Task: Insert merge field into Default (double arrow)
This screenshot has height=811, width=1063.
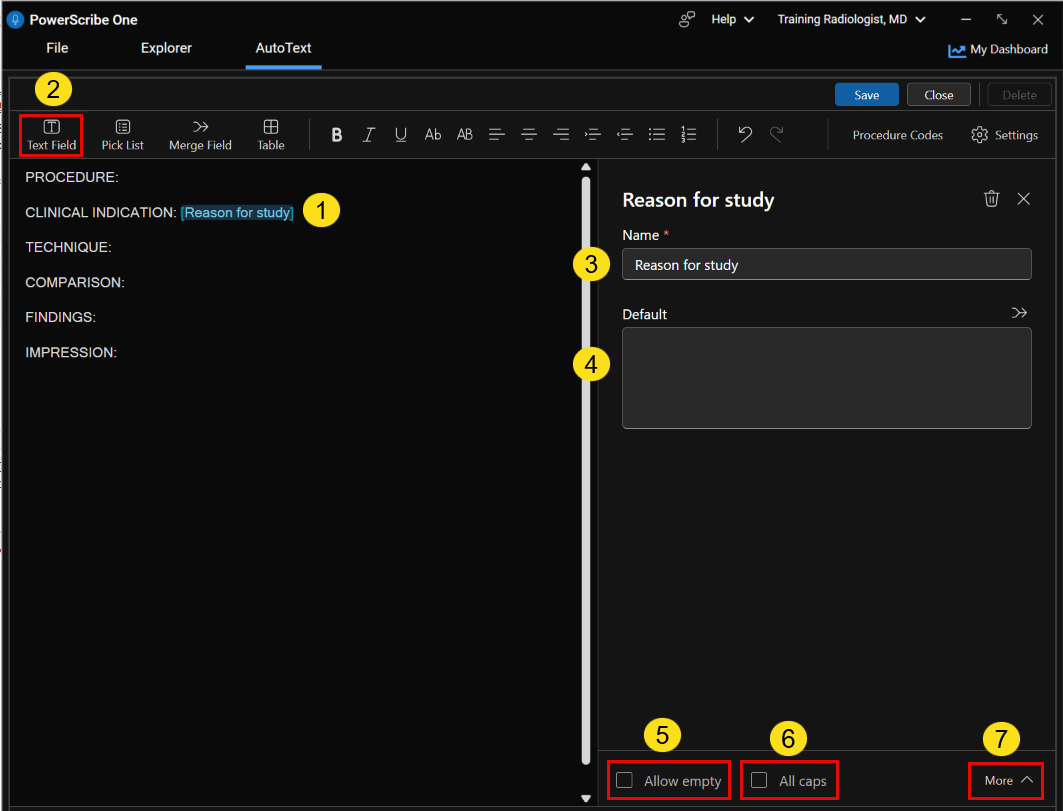Action: tap(1019, 313)
